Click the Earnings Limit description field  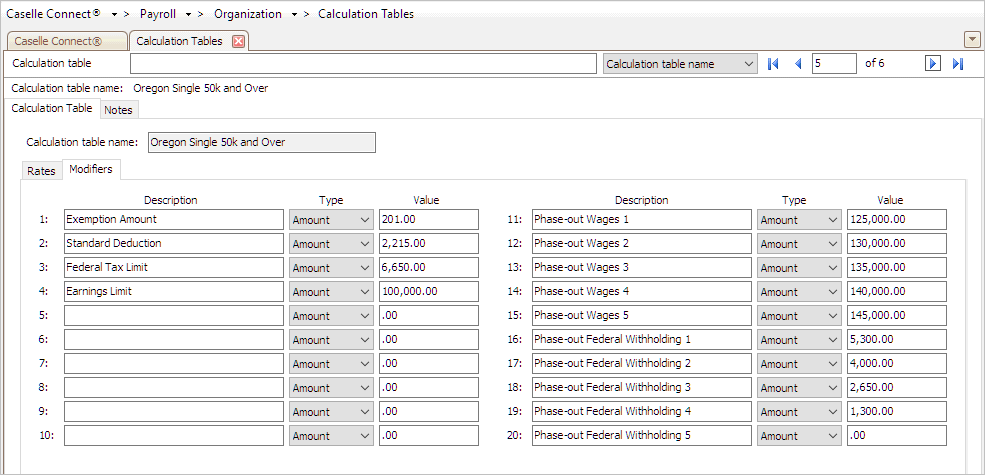click(x=173, y=292)
